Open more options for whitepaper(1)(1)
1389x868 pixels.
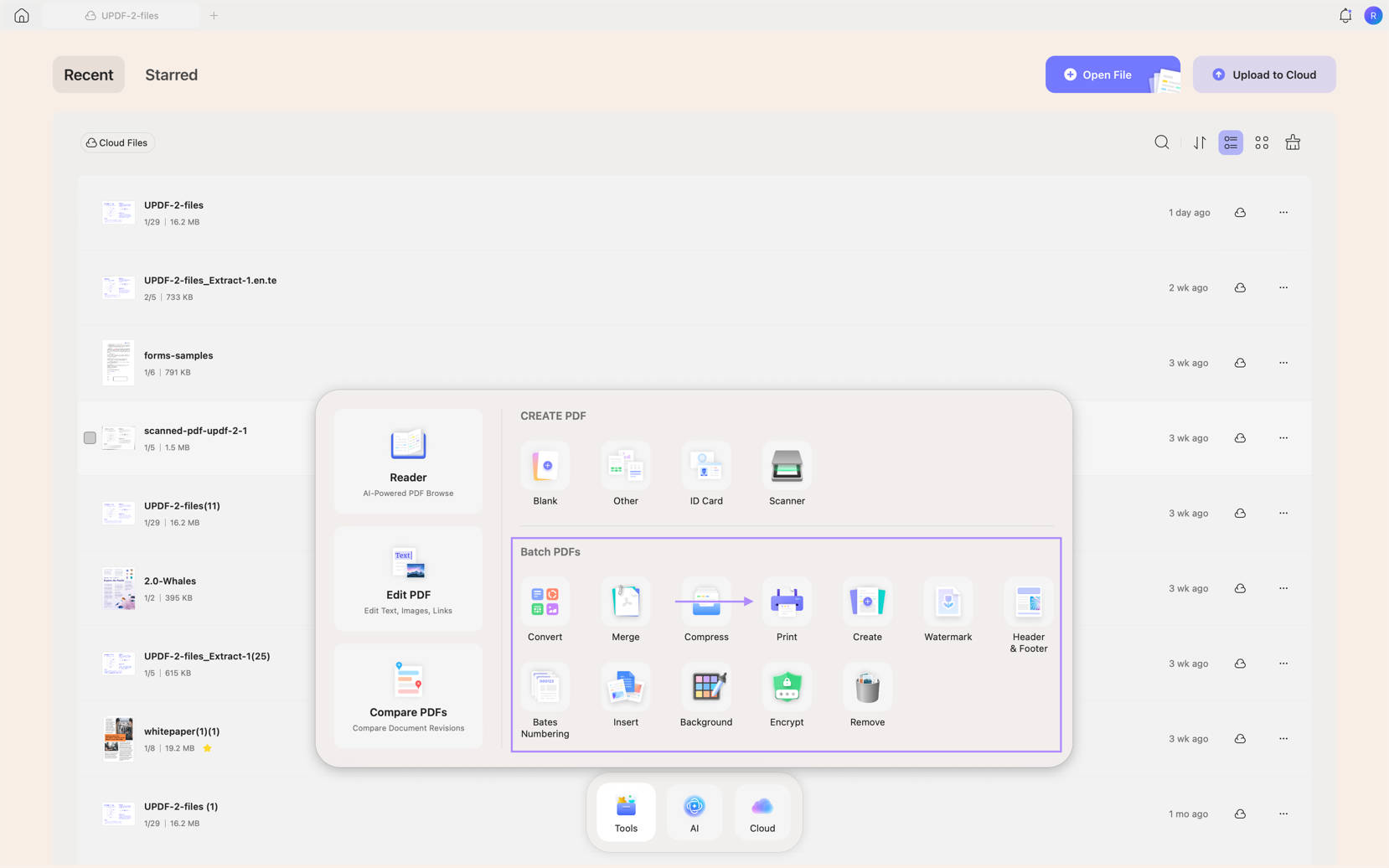pos(1283,738)
